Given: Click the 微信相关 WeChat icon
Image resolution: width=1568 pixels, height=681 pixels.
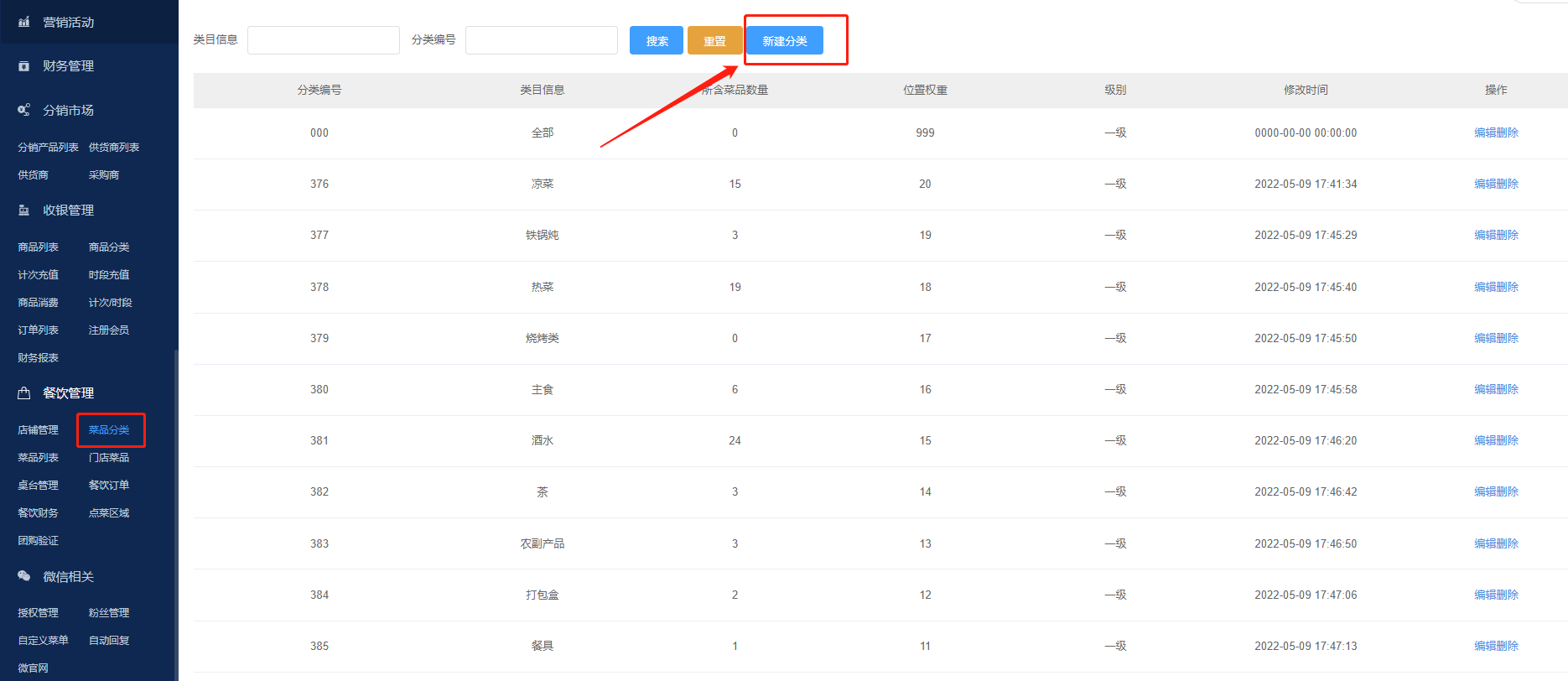Looking at the screenshot, I should (23, 576).
